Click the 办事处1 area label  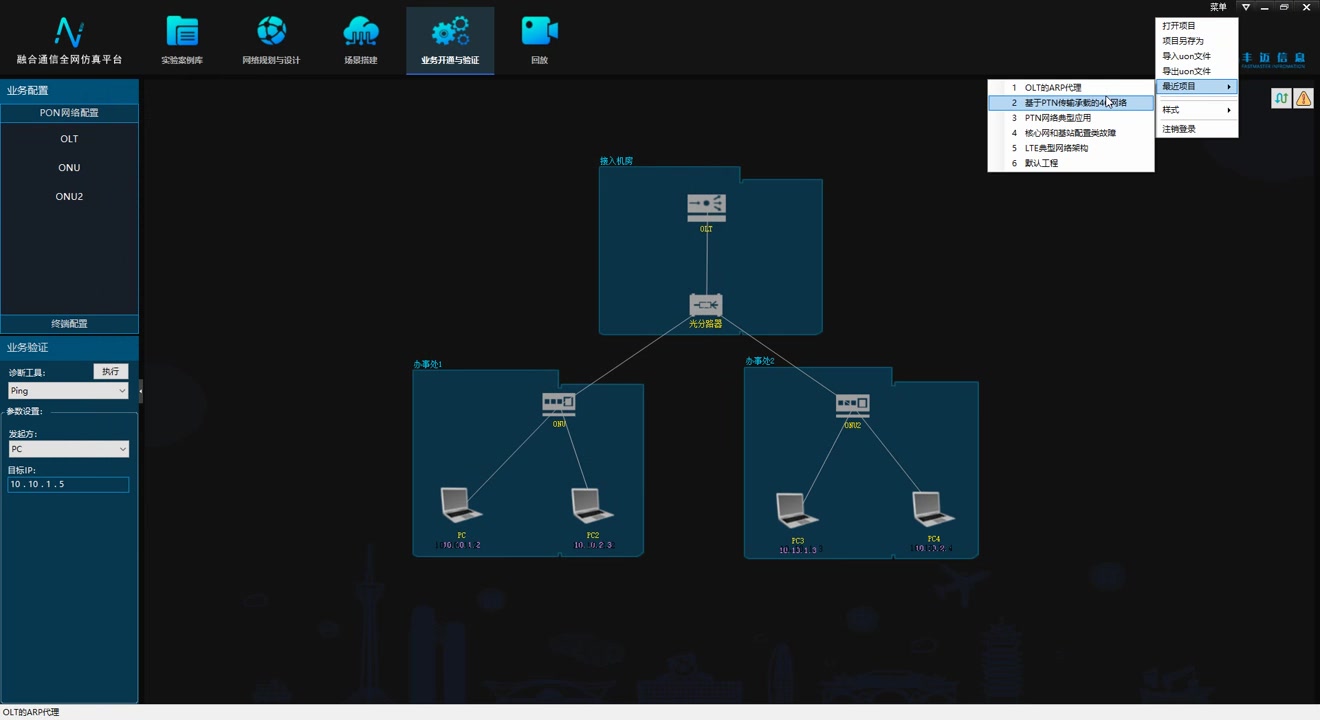click(428, 365)
